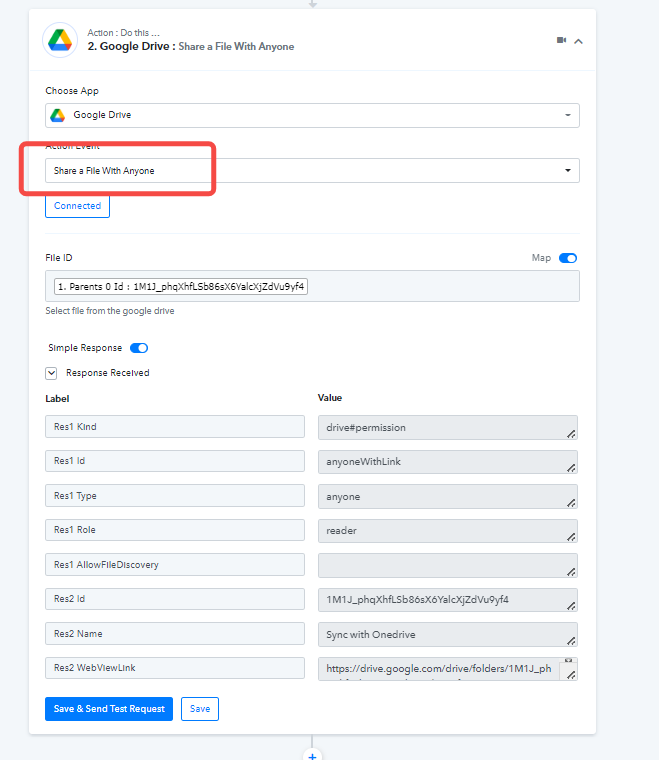The image size is (659, 760).
Task: Click the Res1 AllowFileDiscovery label field
Action: coord(175,565)
